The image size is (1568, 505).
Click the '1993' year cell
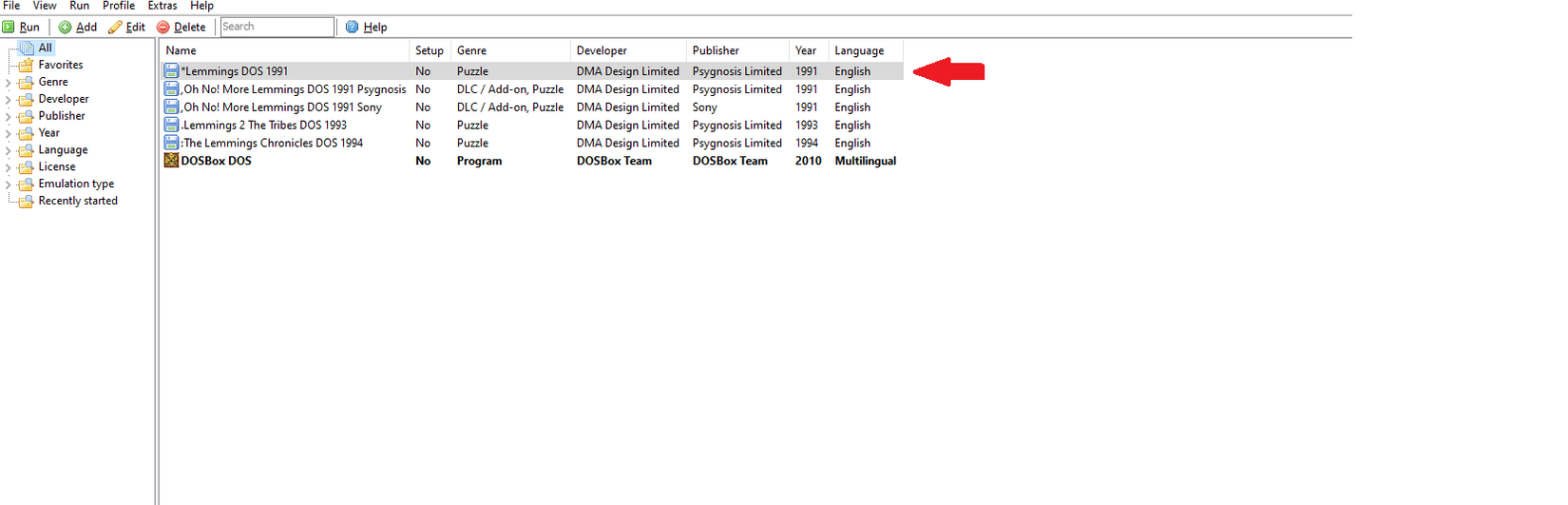click(807, 126)
